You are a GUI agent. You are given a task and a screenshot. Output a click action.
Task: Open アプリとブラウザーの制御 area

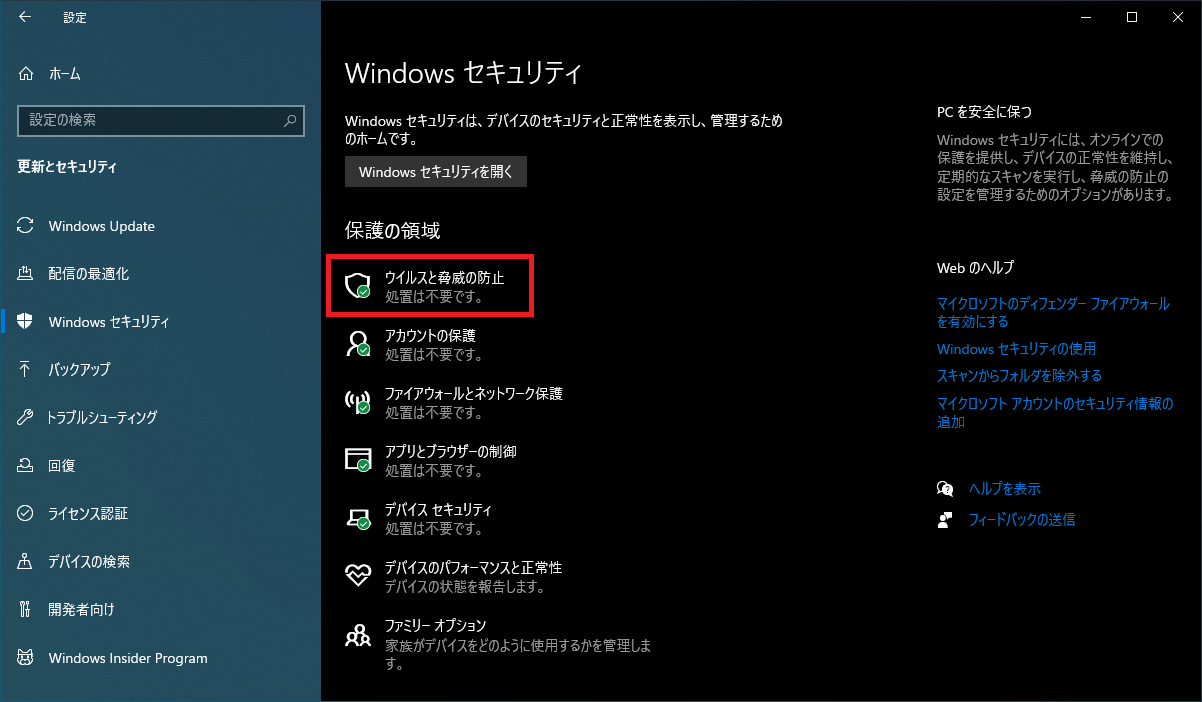point(431,460)
